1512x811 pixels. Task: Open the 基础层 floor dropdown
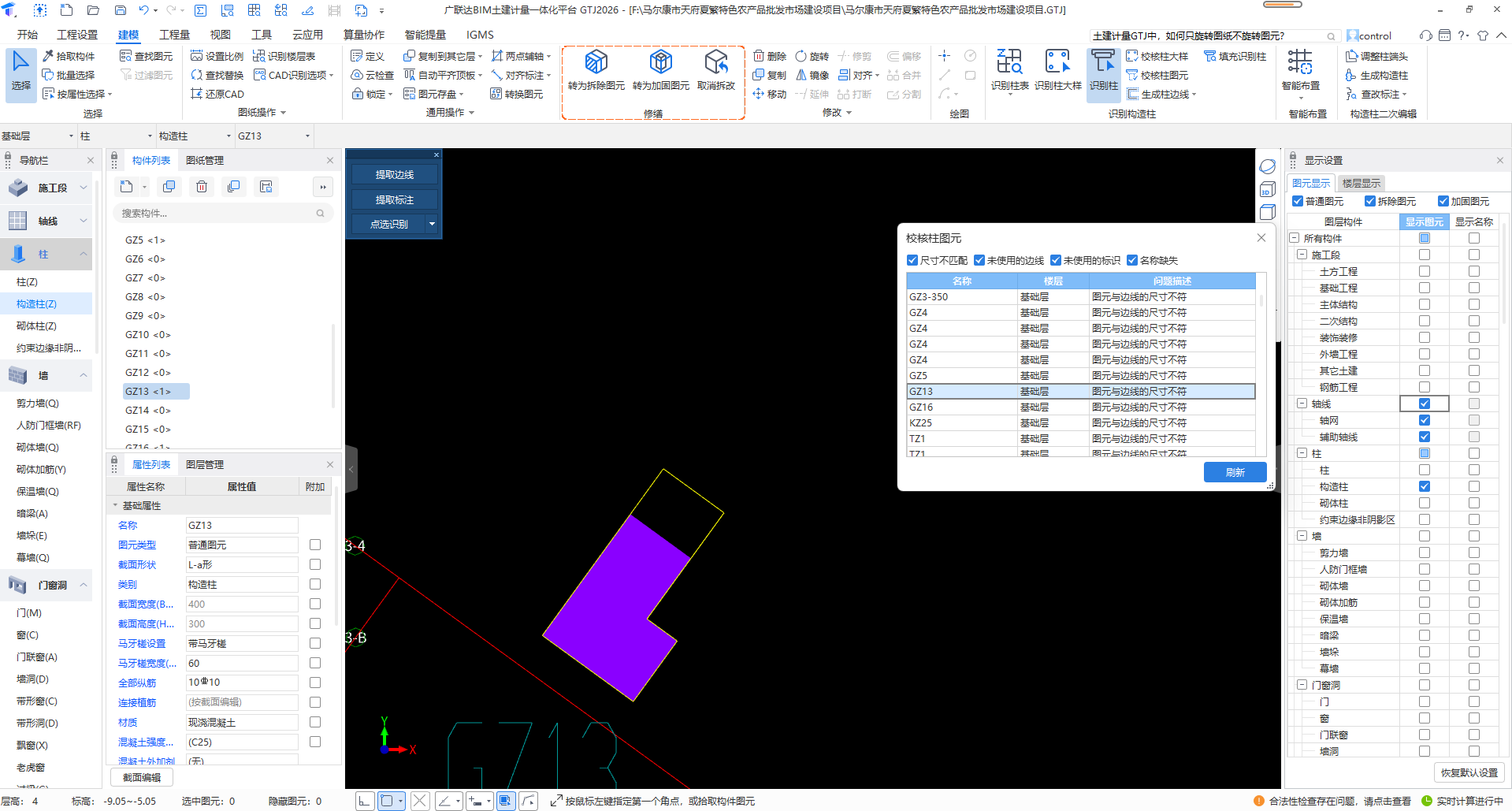38,136
